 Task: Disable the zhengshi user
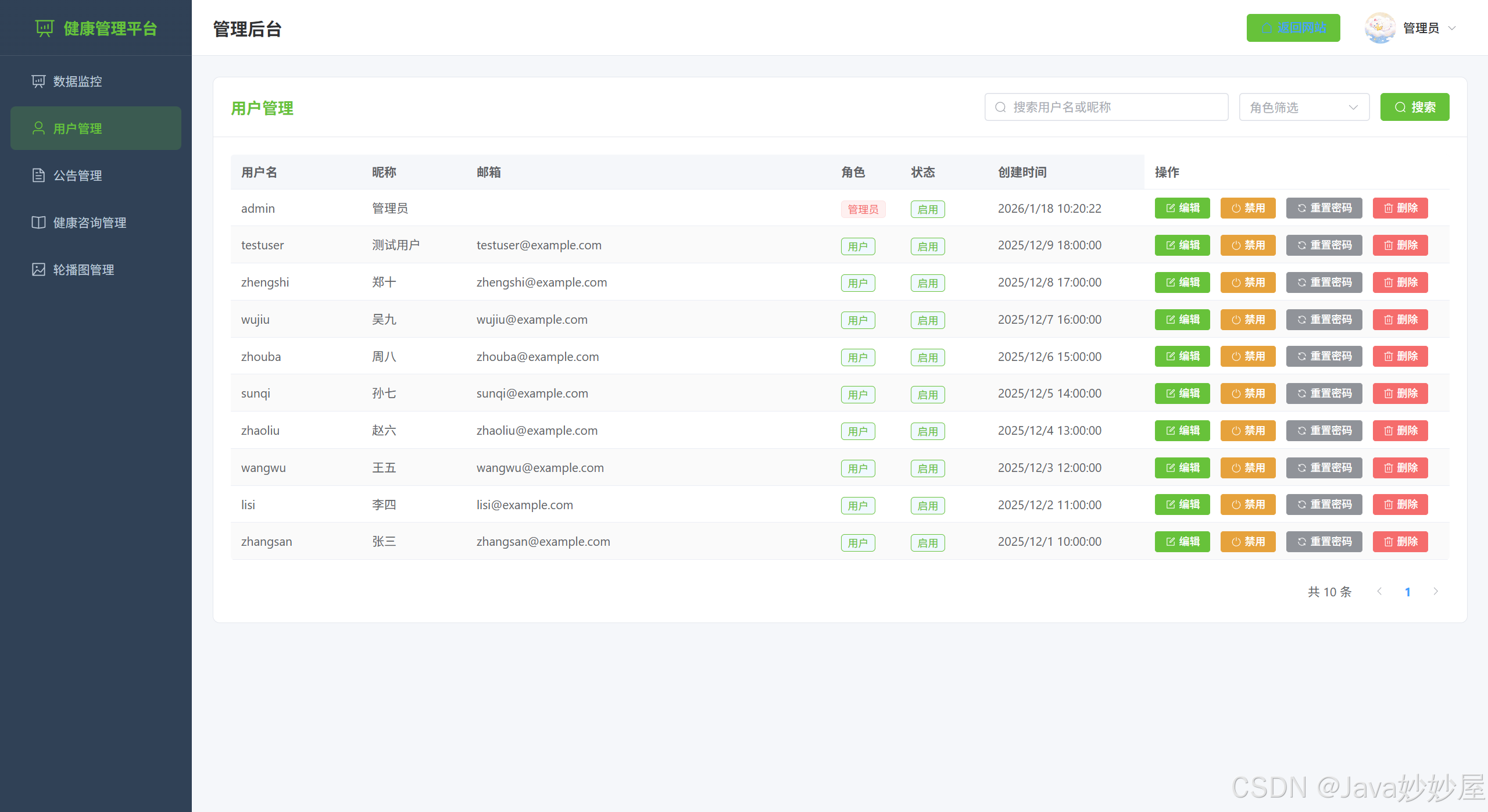click(1247, 282)
